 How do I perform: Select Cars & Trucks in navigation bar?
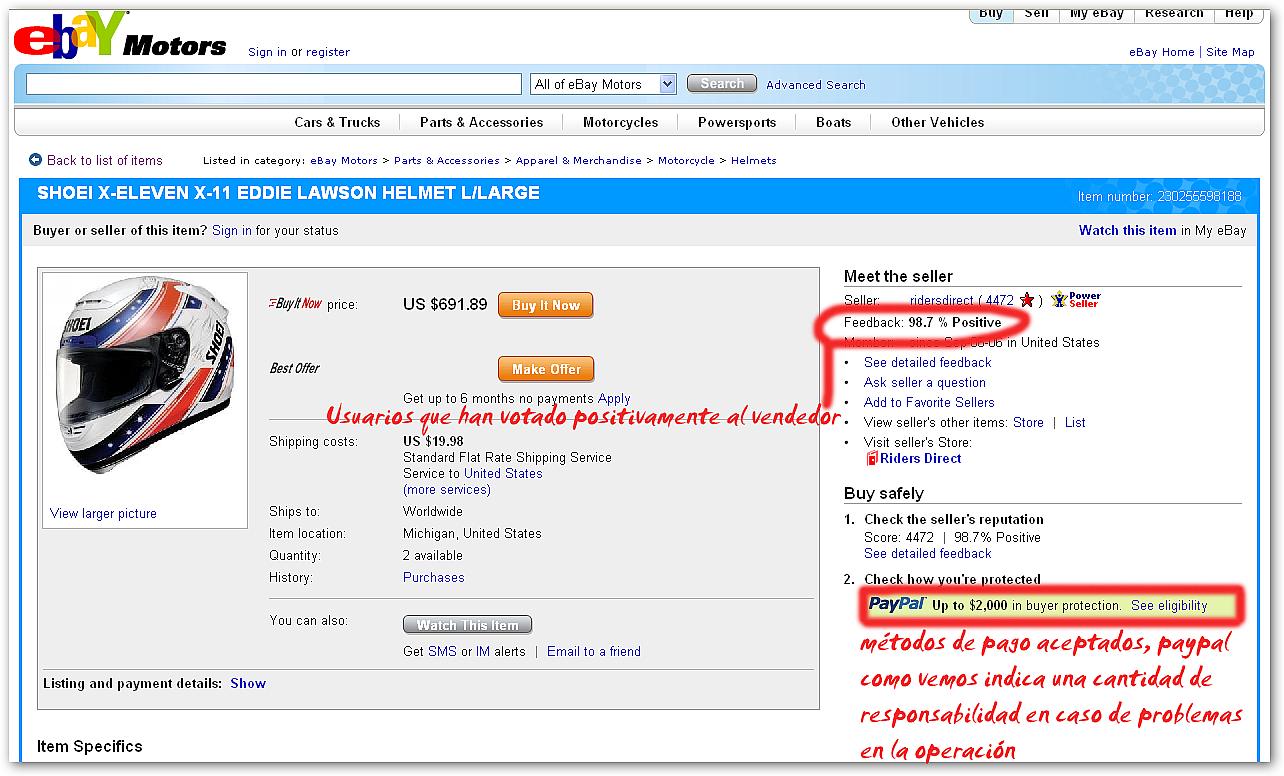(x=337, y=122)
